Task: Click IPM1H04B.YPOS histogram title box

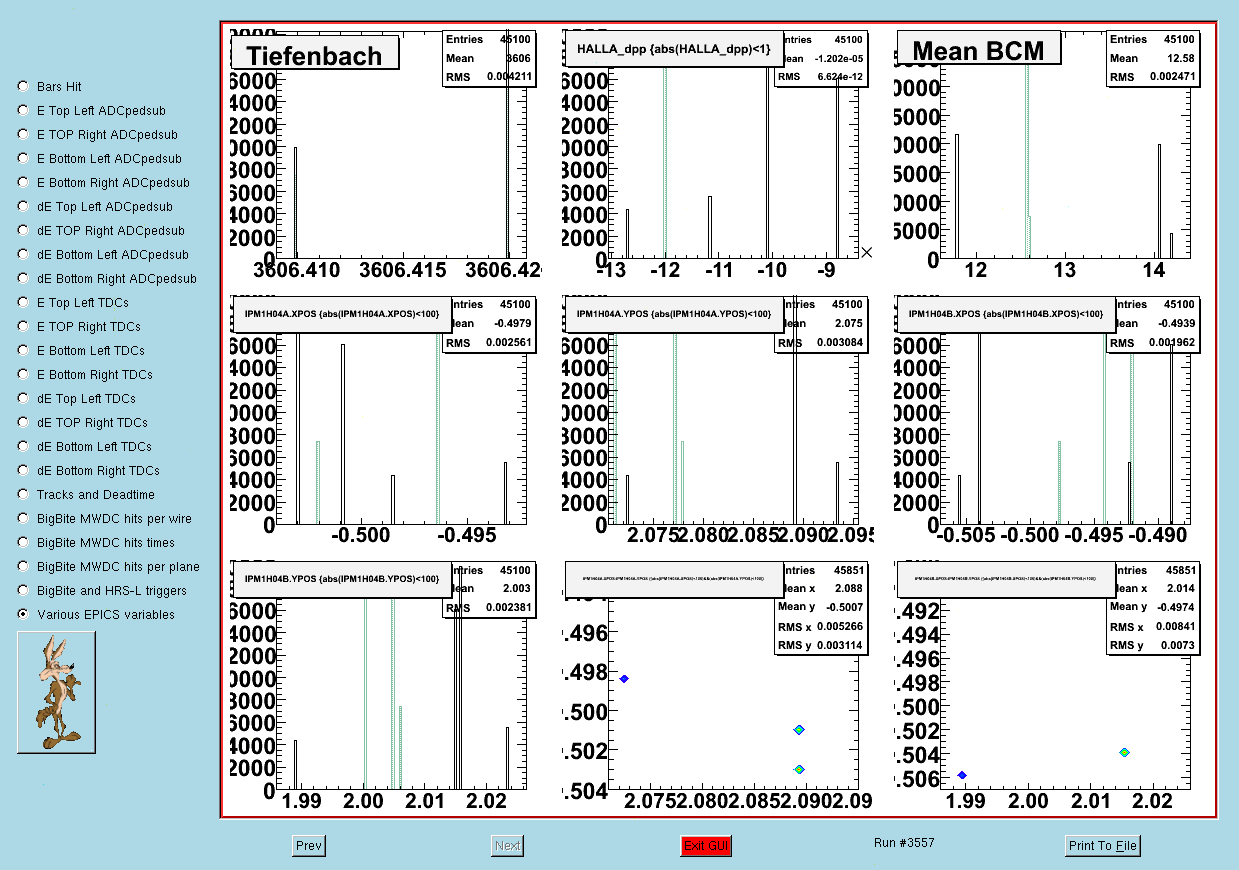Action: coord(342,579)
